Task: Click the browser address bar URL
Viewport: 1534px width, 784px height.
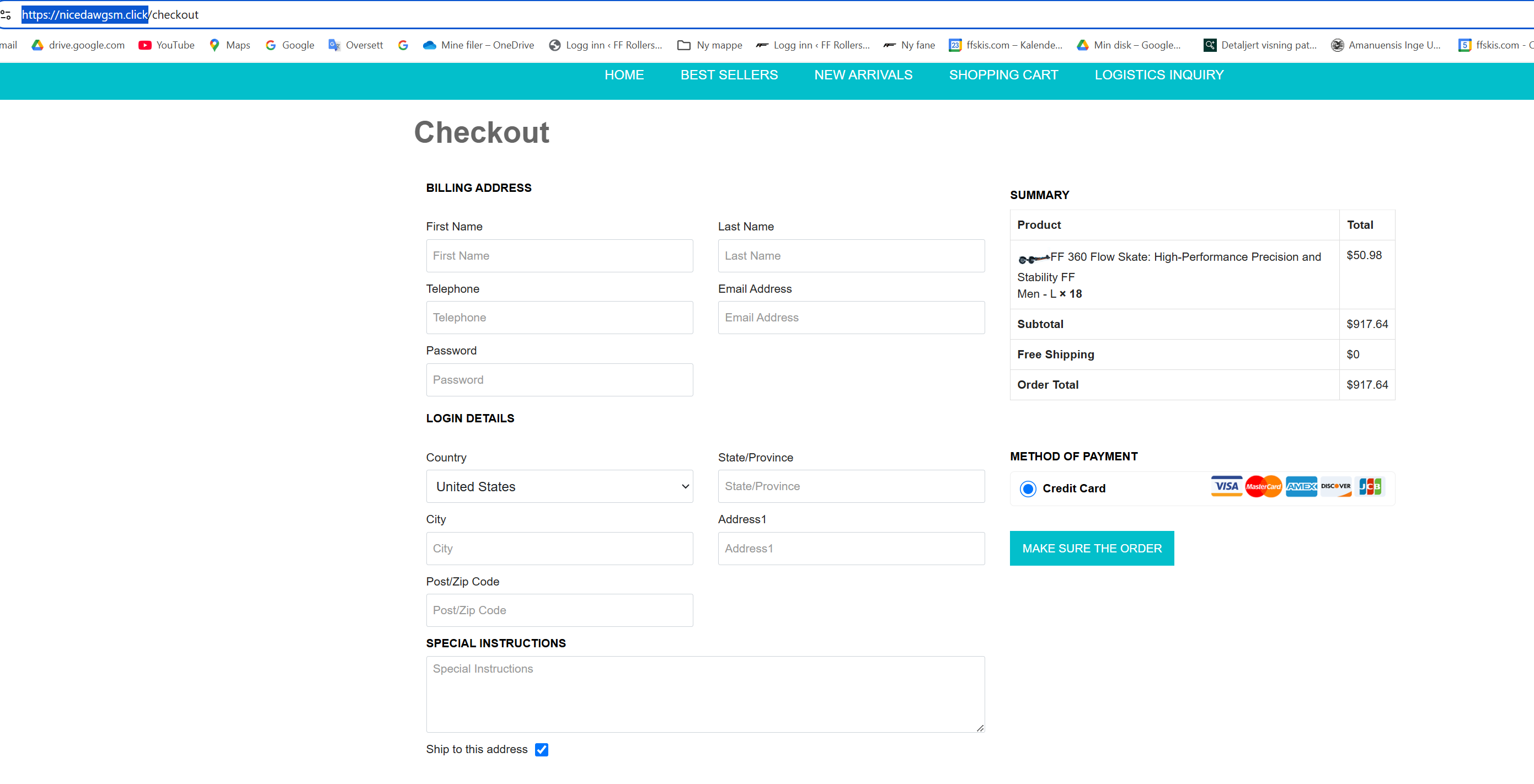Action: pyautogui.click(x=110, y=15)
